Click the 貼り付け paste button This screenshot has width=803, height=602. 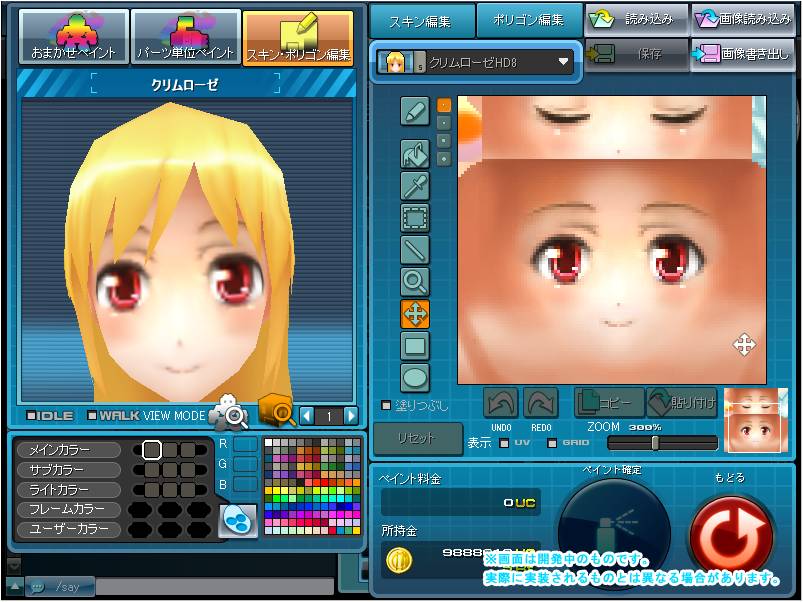[682, 403]
